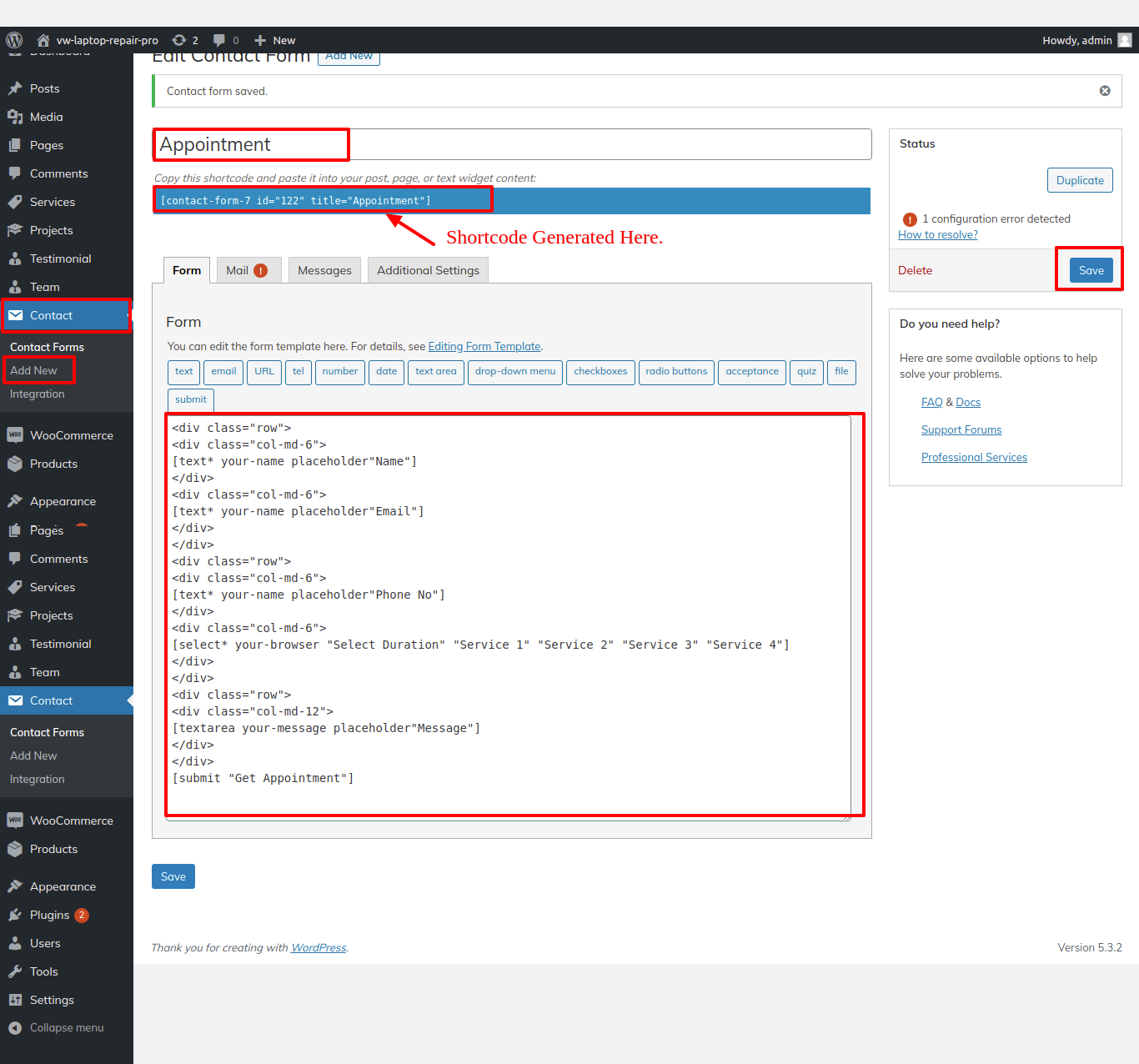The height and width of the screenshot is (1064, 1139).
Task: Open Settings from the sidebar icon
Action: pyautogui.click(x=15, y=1000)
